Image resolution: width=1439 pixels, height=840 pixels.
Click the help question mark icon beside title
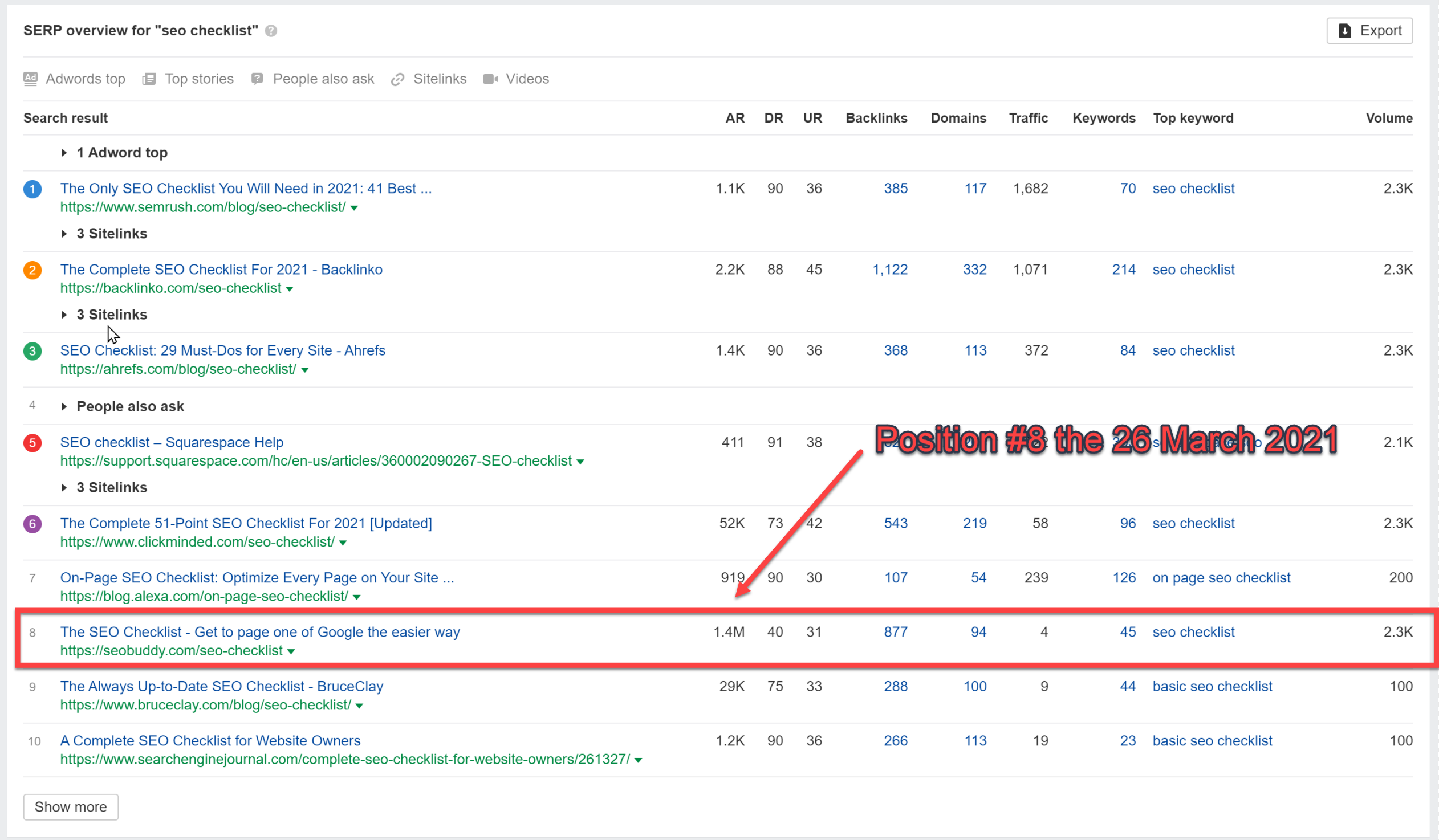[271, 31]
